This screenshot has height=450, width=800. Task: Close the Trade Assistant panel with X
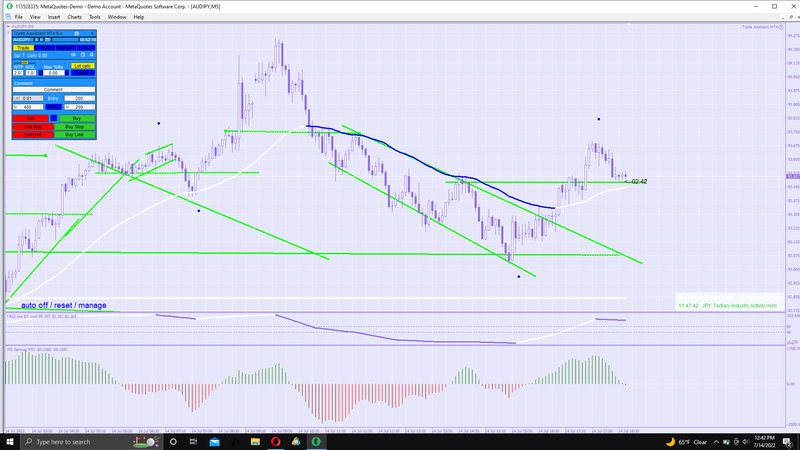point(92,33)
